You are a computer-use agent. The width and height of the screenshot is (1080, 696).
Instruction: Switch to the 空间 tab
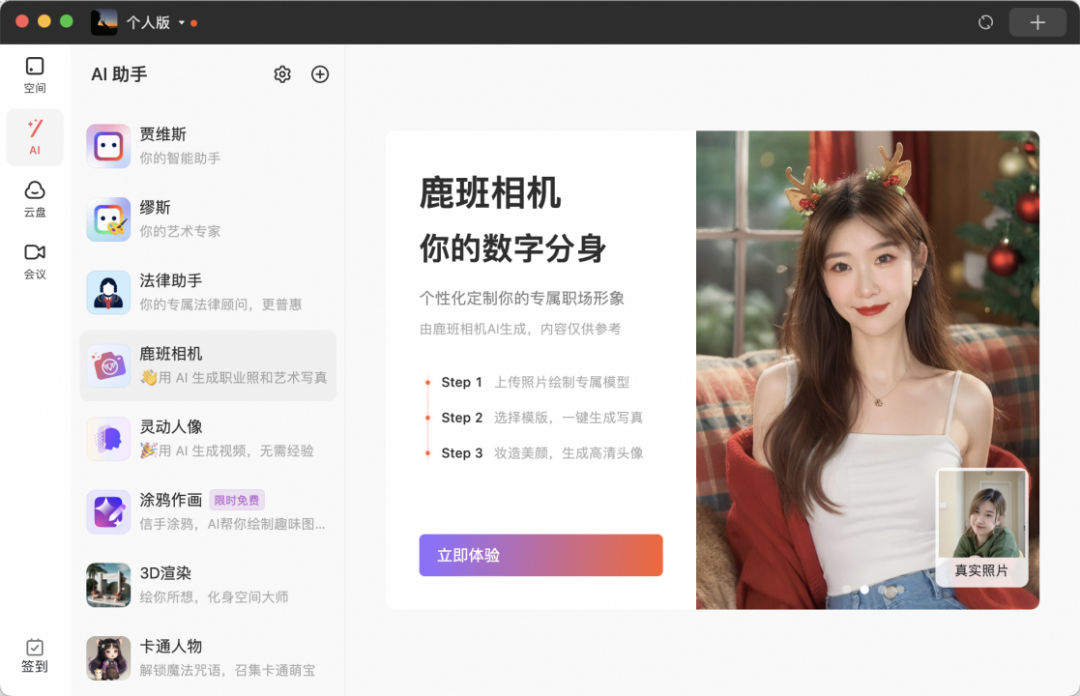35,75
